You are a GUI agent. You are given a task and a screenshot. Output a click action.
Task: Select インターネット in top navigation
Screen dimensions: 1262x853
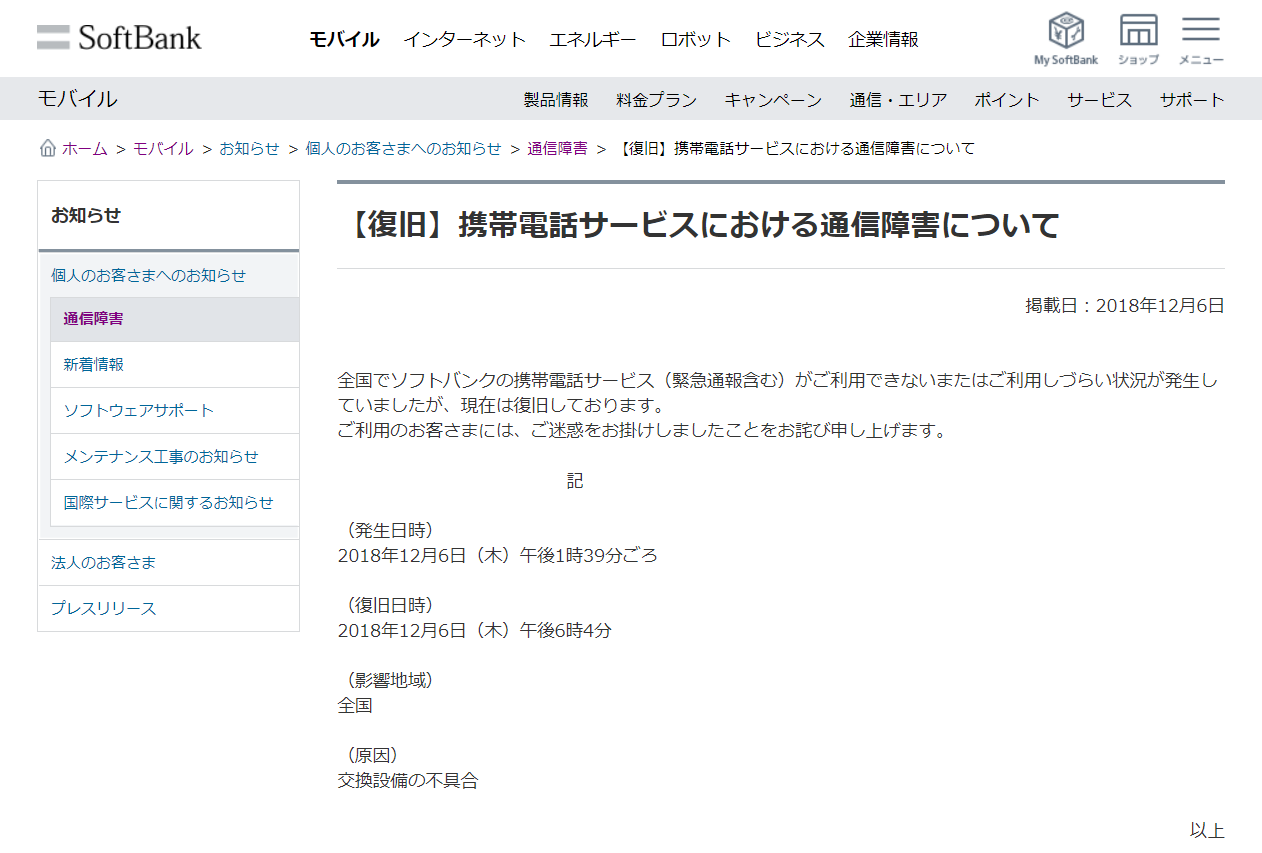[464, 40]
